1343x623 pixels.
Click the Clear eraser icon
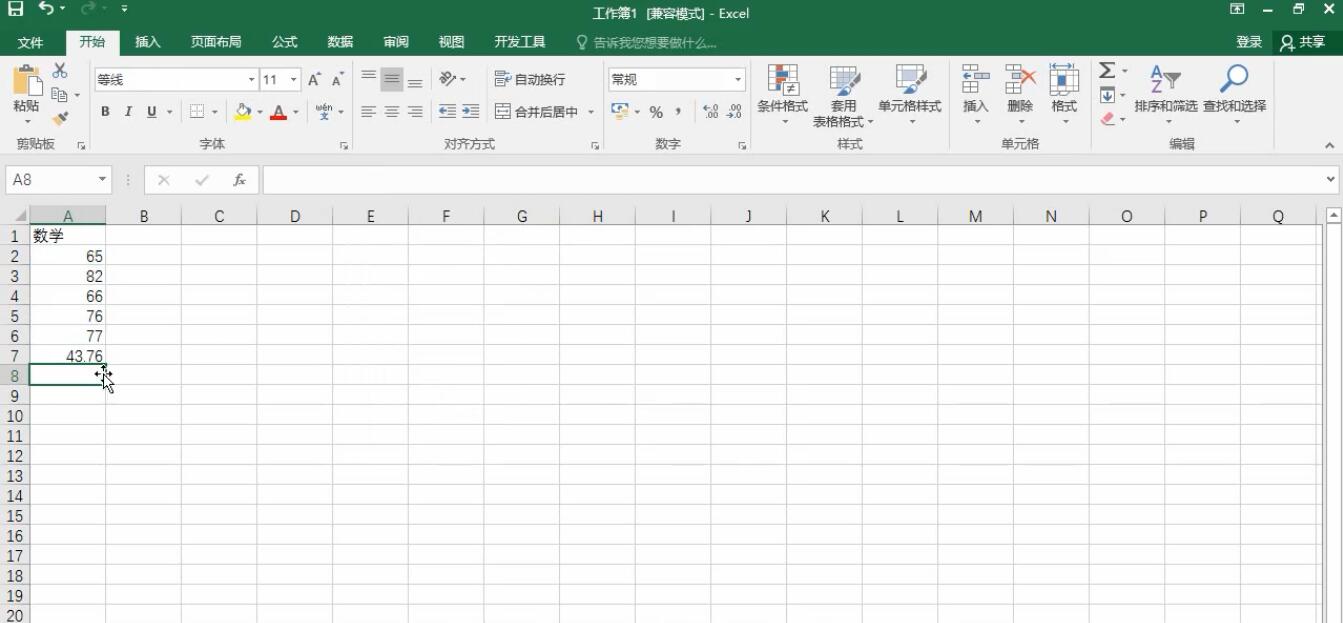[x=1107, y=118]
